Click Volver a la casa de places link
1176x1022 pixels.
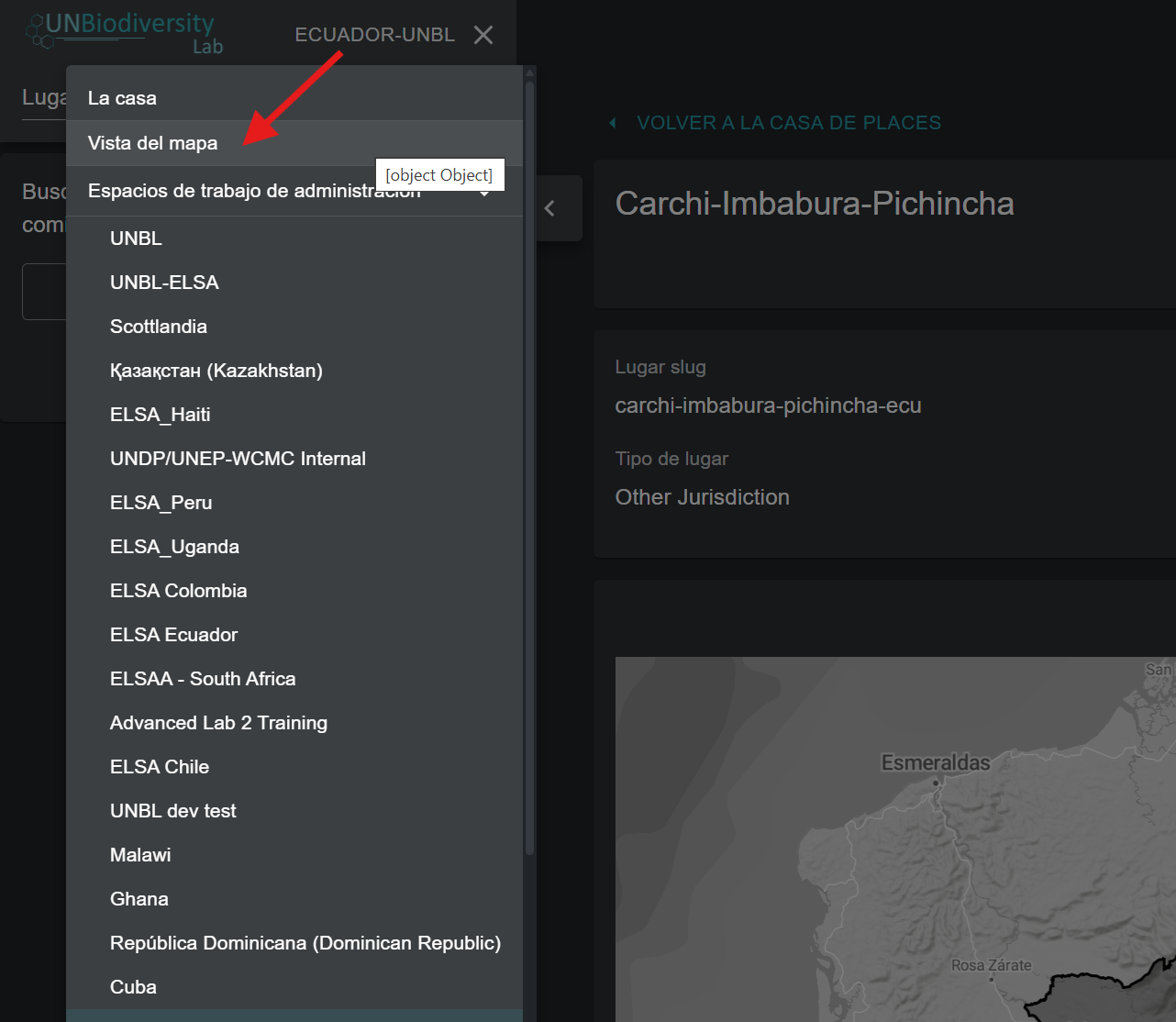click(x=788, y=123)
